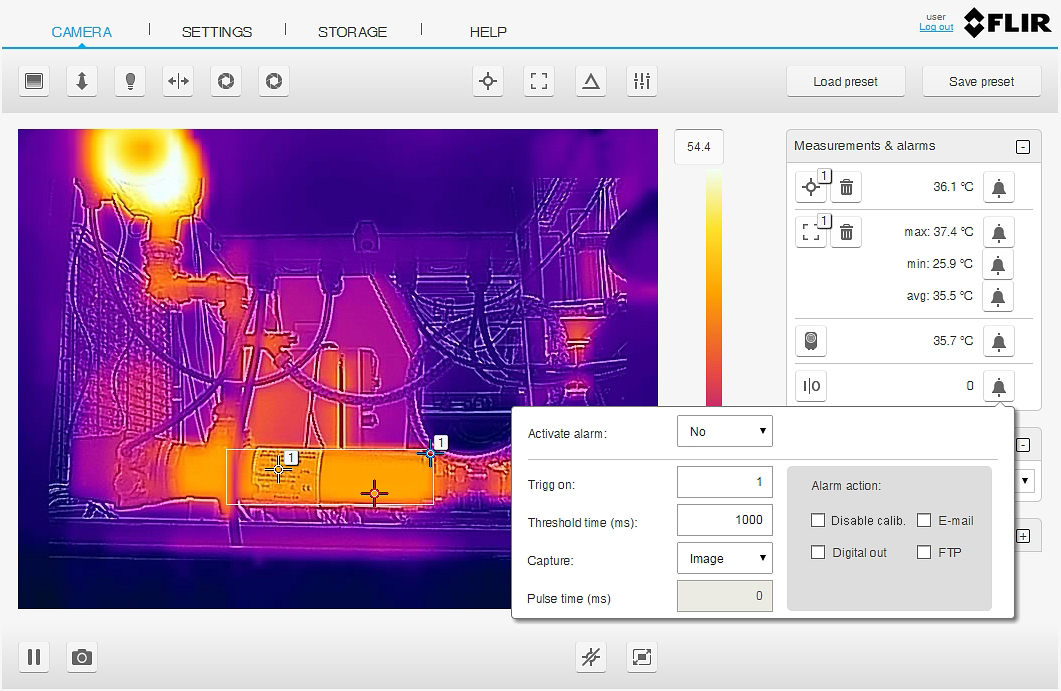Image resolution: width=1061 pixels, height=691 pixels.
Task: Click the Log out link
Action: [936, 27]
